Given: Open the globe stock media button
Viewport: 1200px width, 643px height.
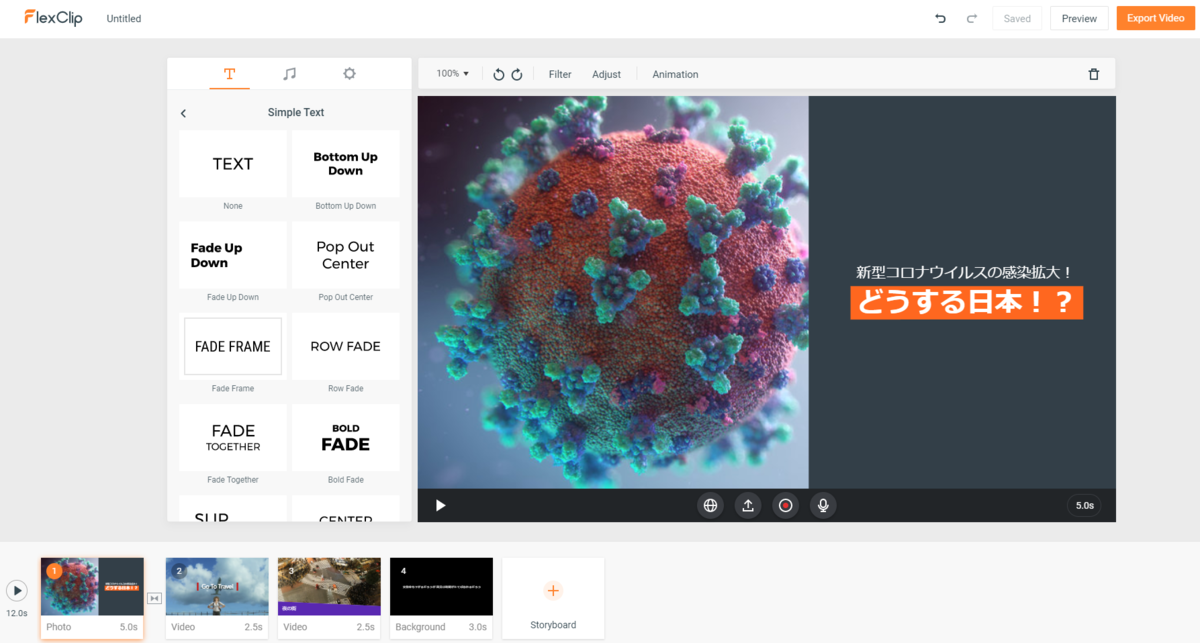Looking at the screenshot, I should (711, 505).
